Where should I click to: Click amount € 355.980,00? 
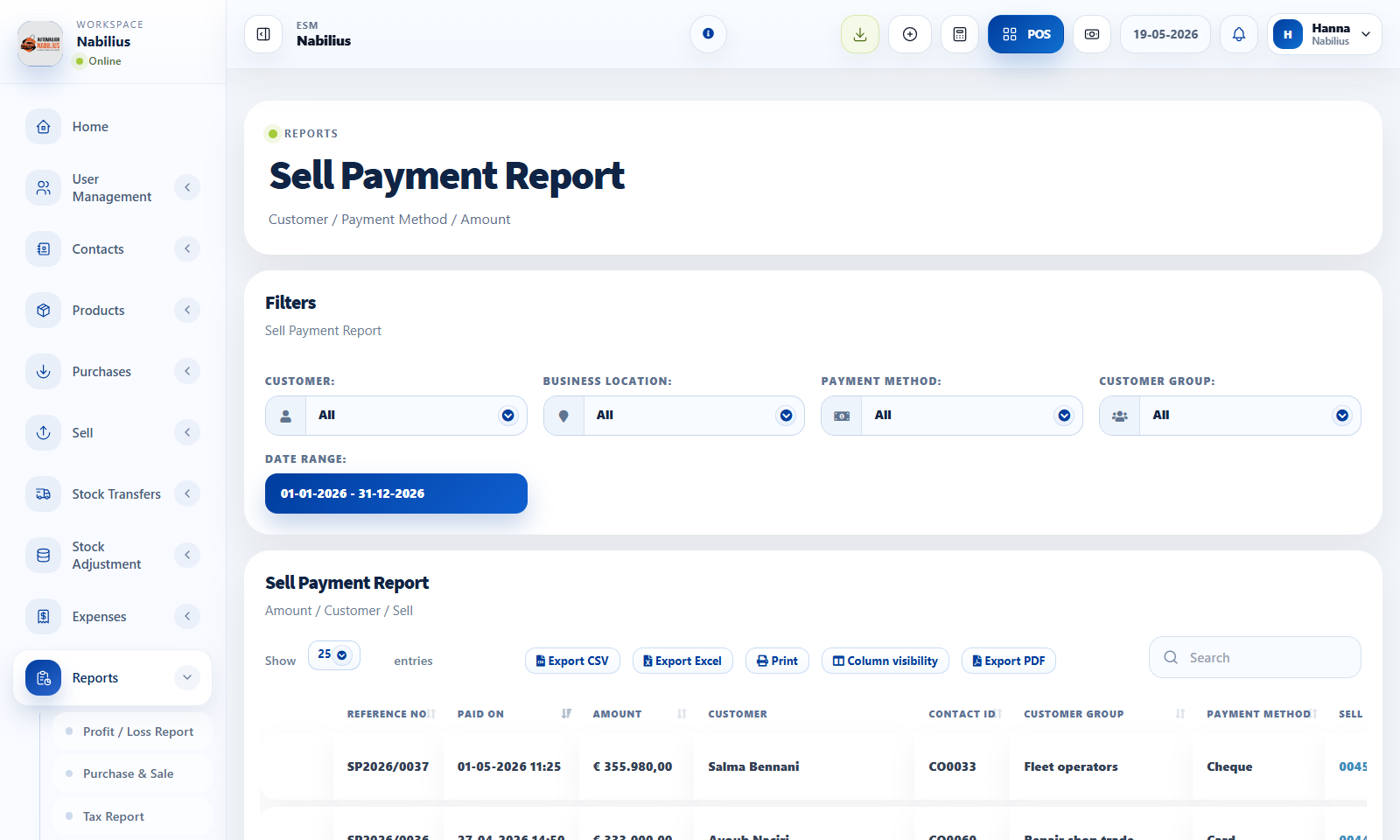pos(633,766)
